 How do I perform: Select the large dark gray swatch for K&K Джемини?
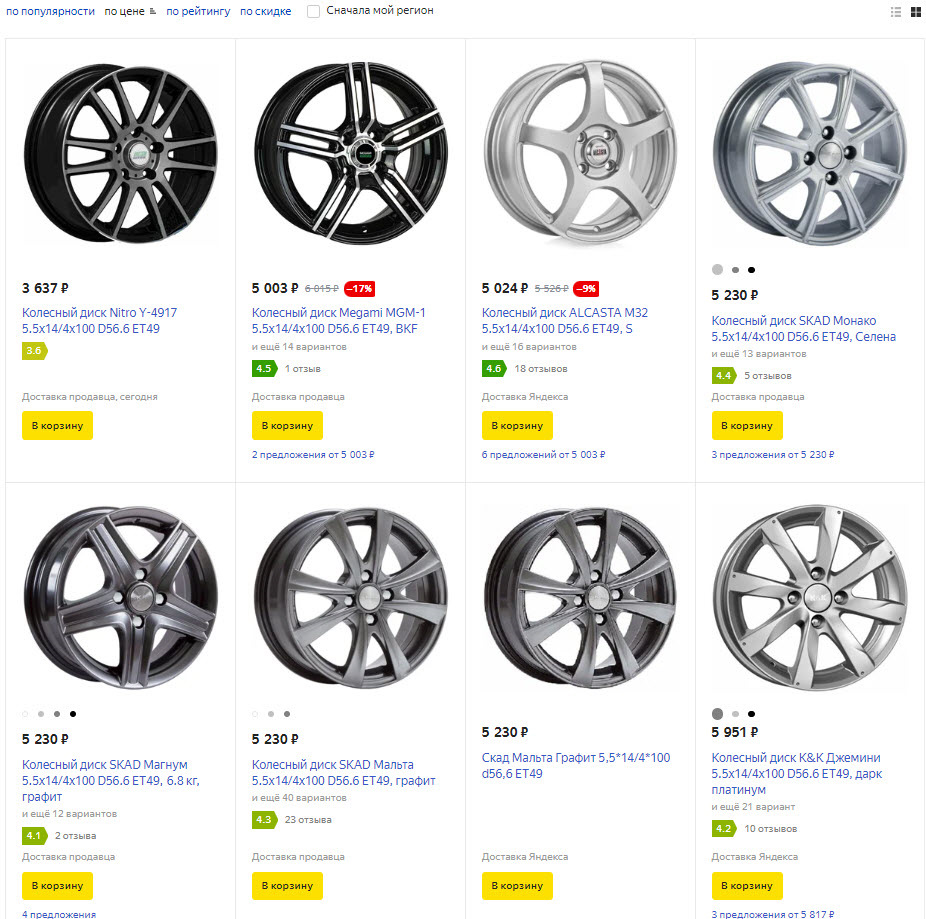tap(717, 714)
